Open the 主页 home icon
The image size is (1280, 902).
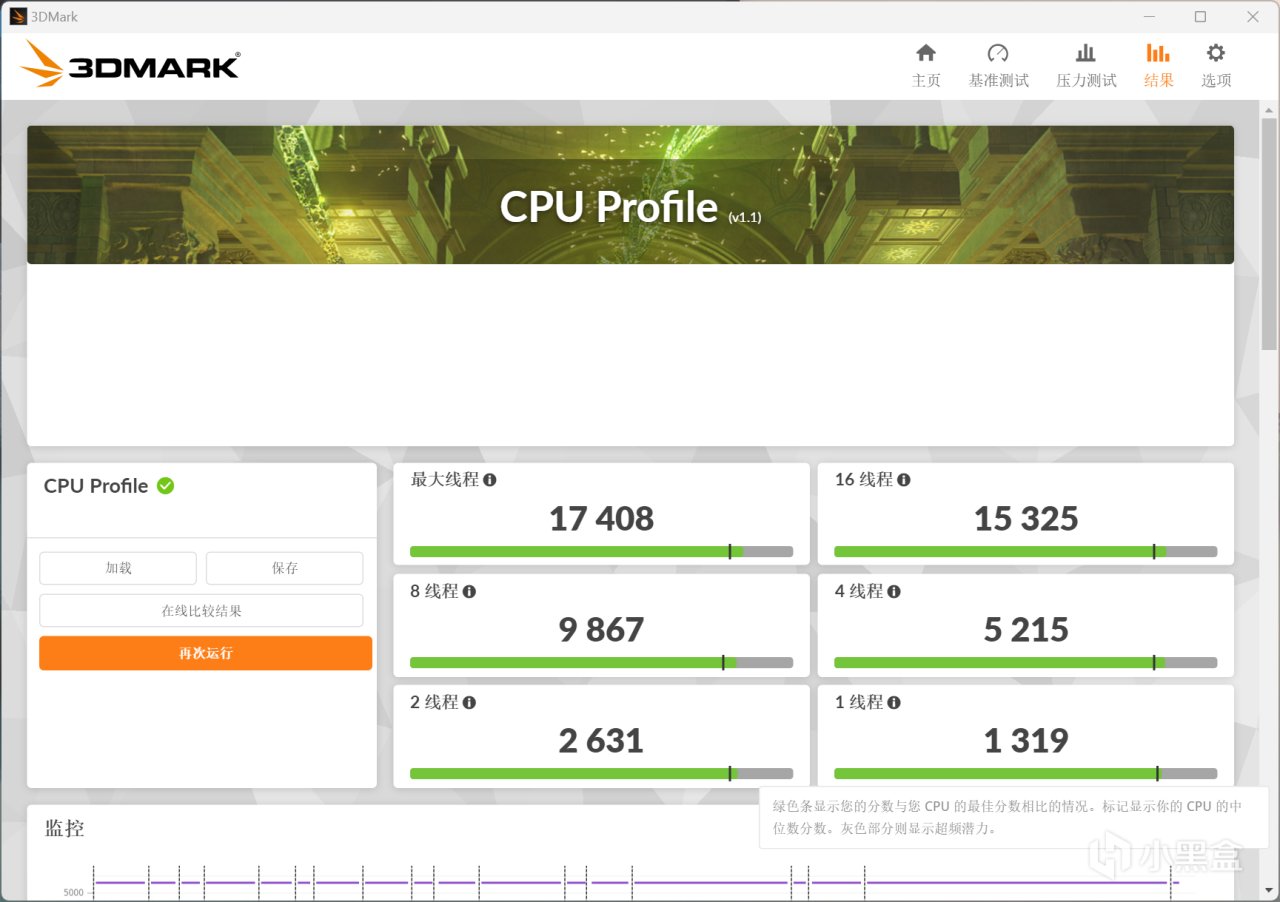[926, 53]
